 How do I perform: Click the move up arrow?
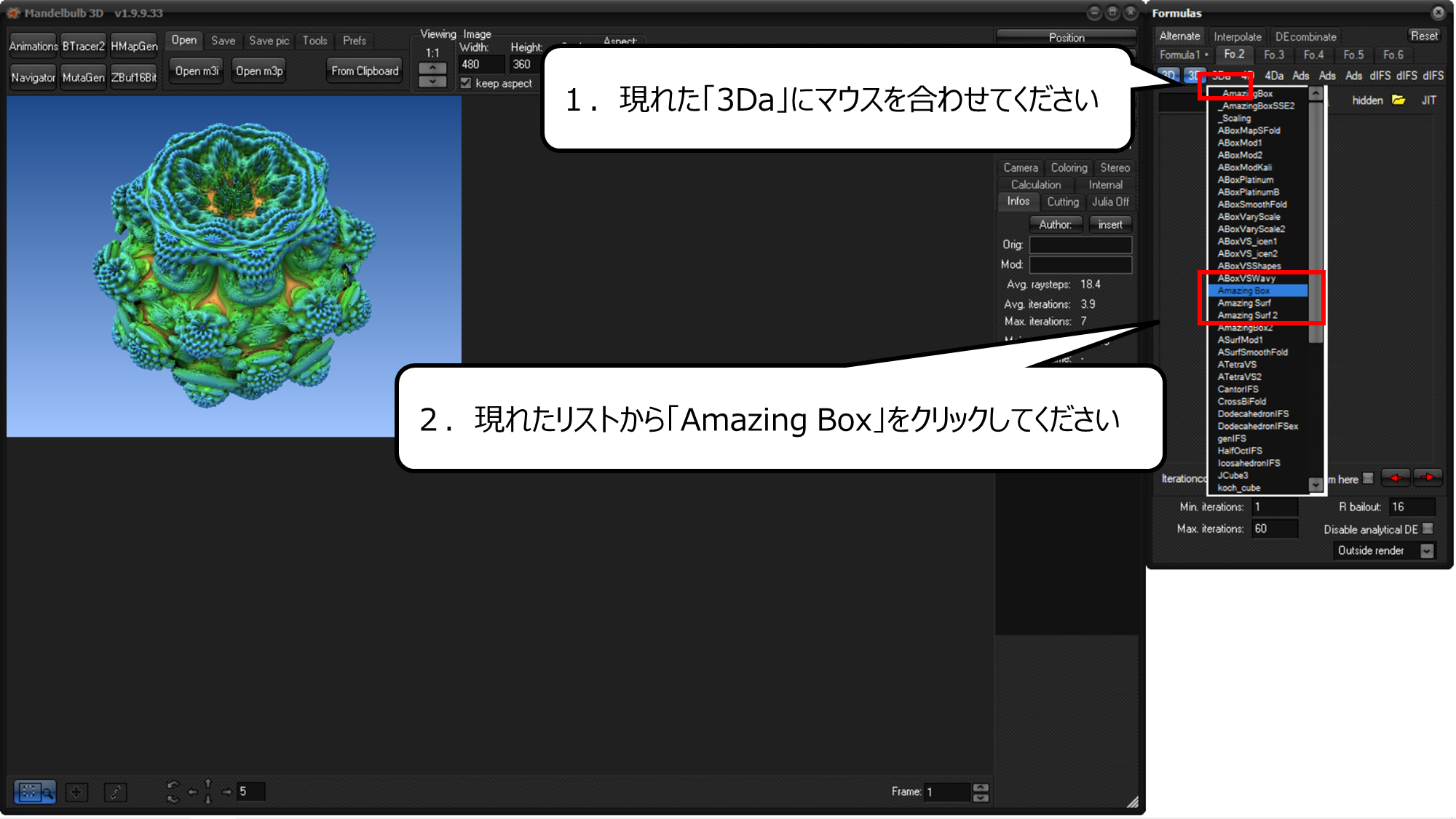click(208, 783)
